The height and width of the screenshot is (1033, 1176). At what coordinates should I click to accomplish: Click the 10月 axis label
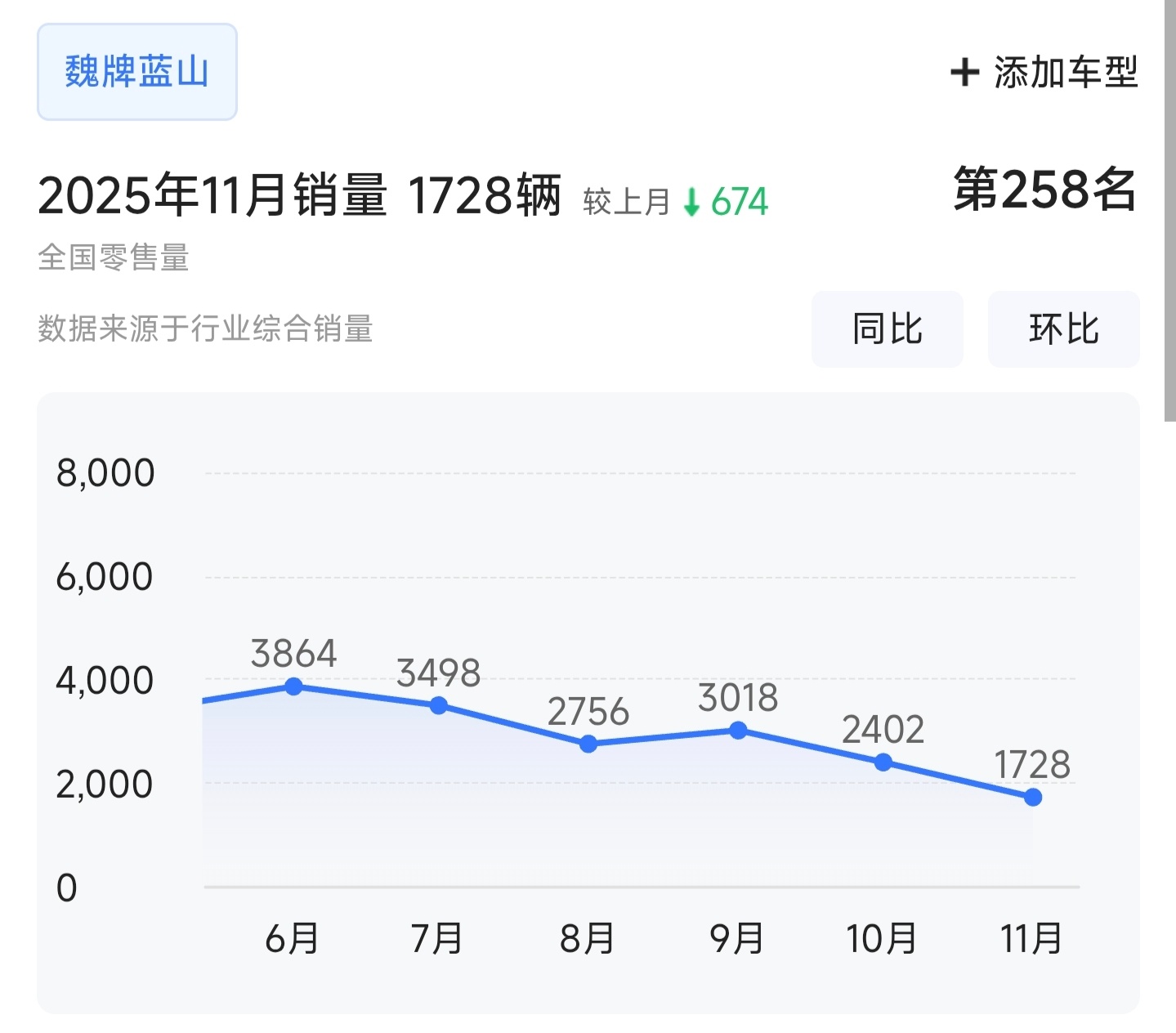pyautogui.click(x=882, y=938)
